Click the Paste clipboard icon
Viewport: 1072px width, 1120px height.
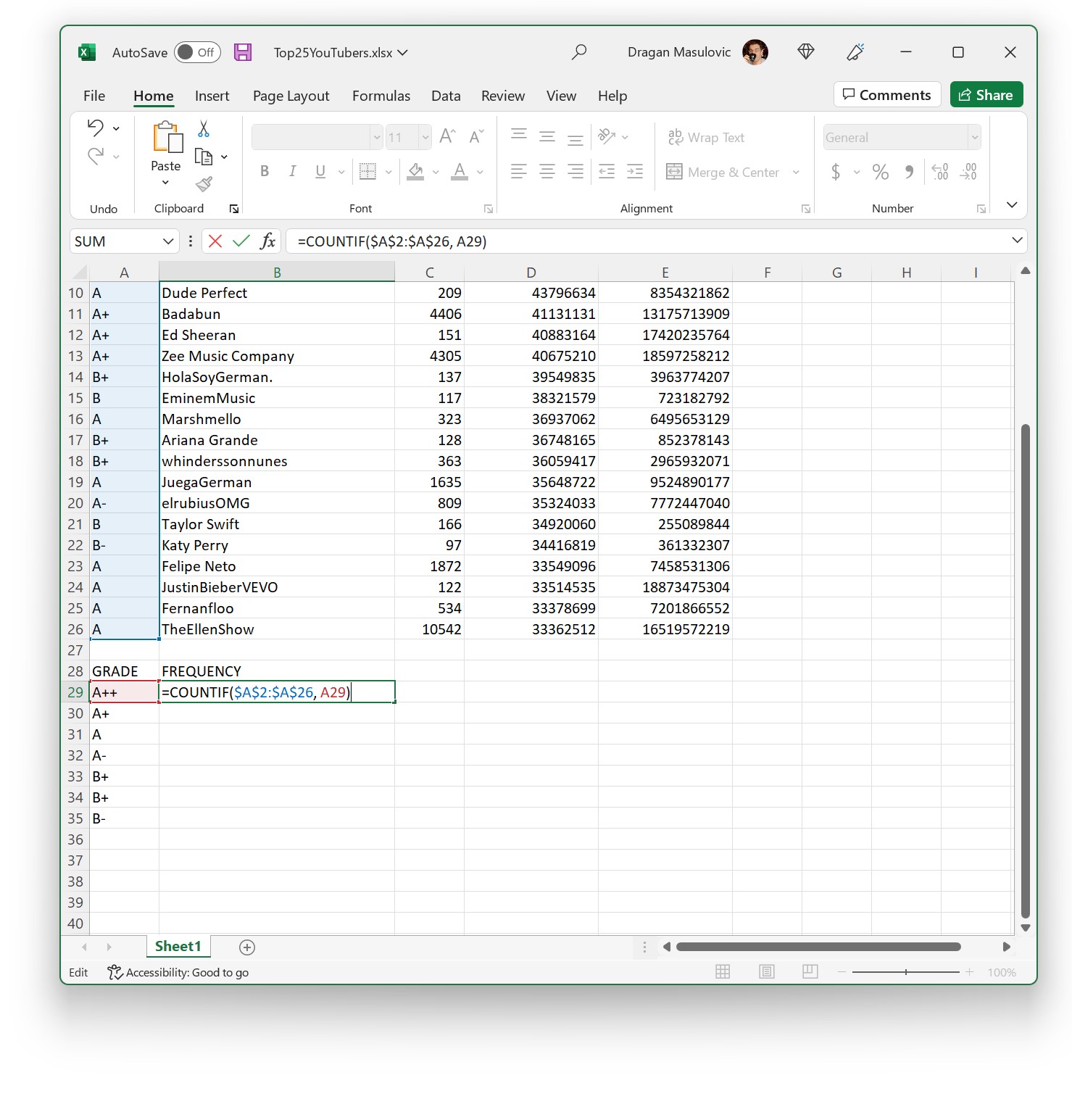167,137
